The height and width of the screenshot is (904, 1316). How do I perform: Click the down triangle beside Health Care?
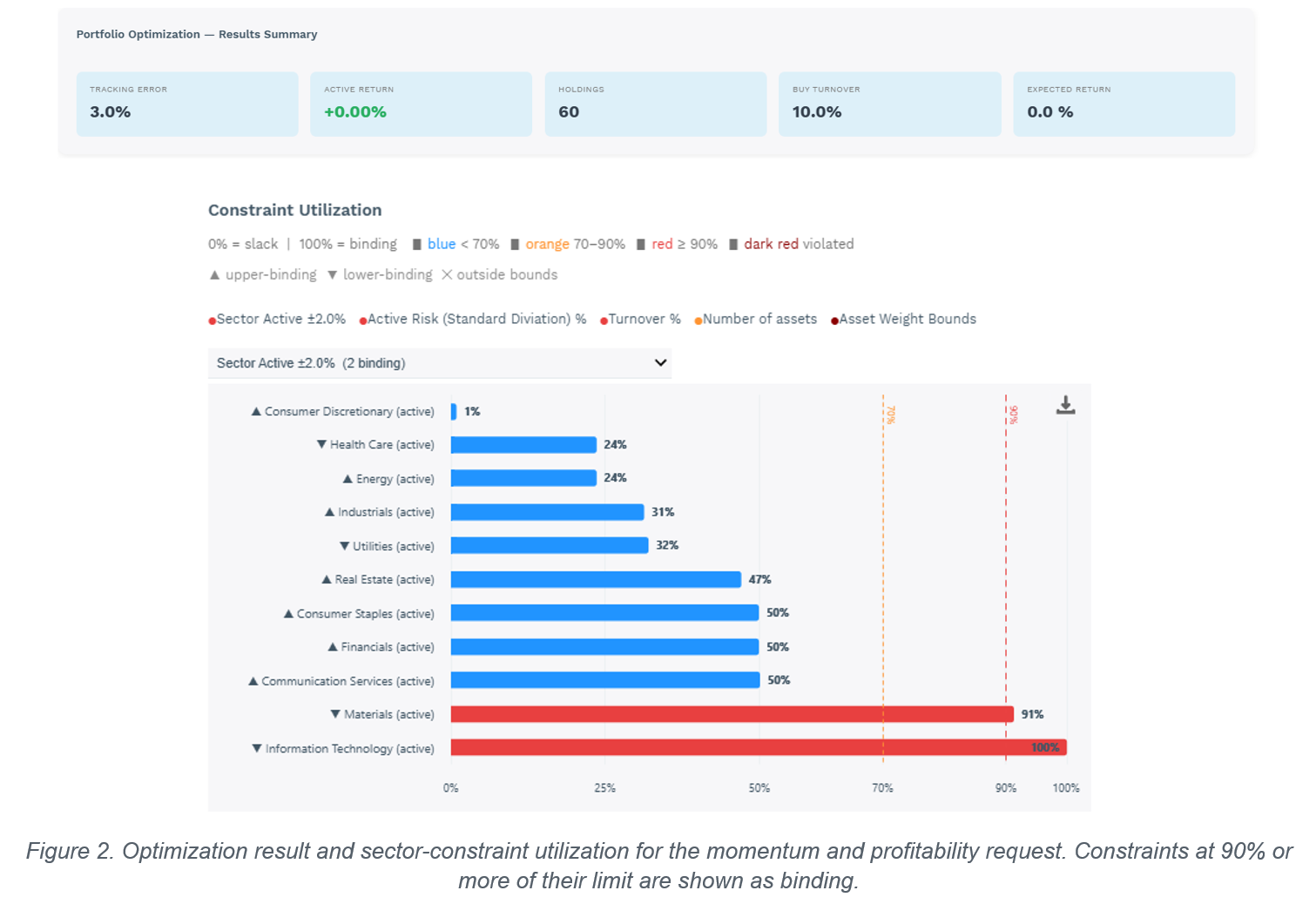pyautogui.click(x=321, y=444)
